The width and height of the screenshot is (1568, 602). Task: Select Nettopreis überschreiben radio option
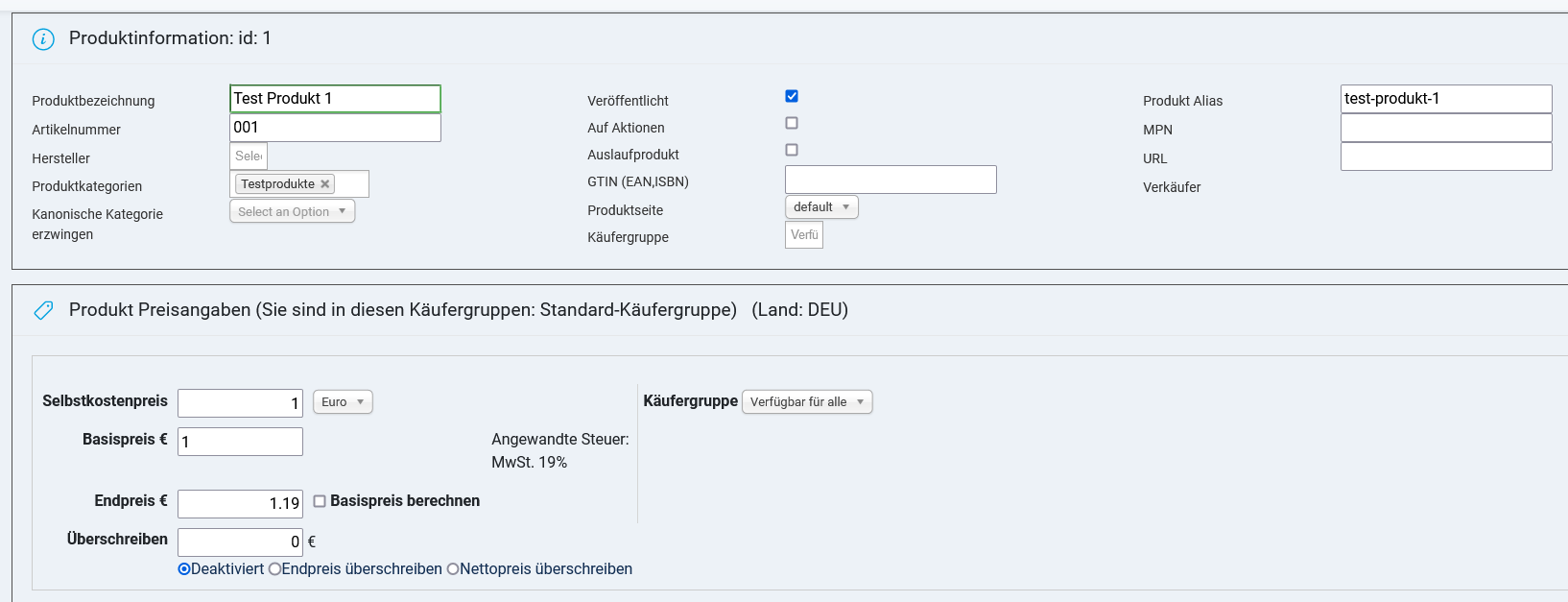pyautogui.click(x=453, y=569)
